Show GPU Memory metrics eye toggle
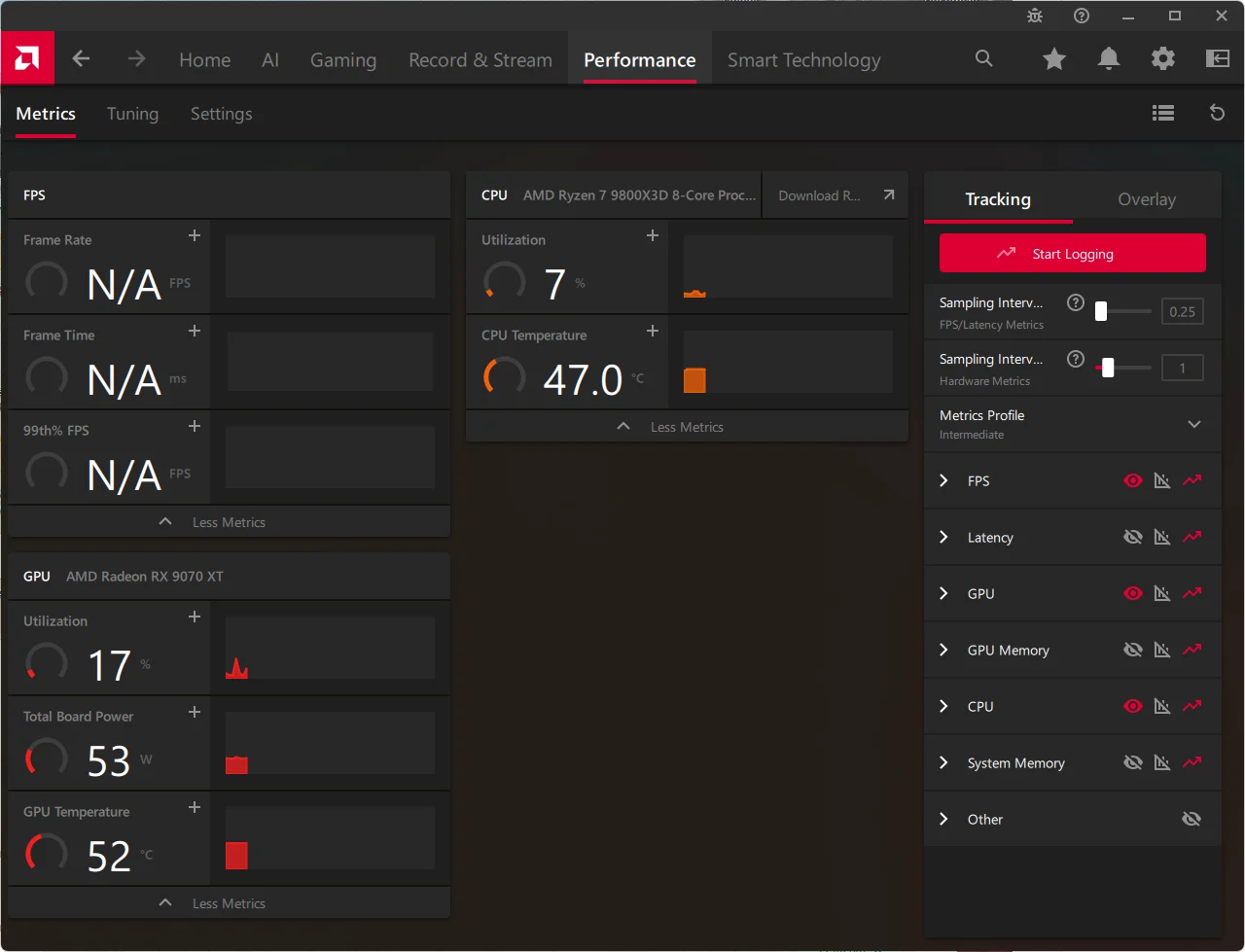This screenshot has width=1245, height=952. [x=1133, y=650]
